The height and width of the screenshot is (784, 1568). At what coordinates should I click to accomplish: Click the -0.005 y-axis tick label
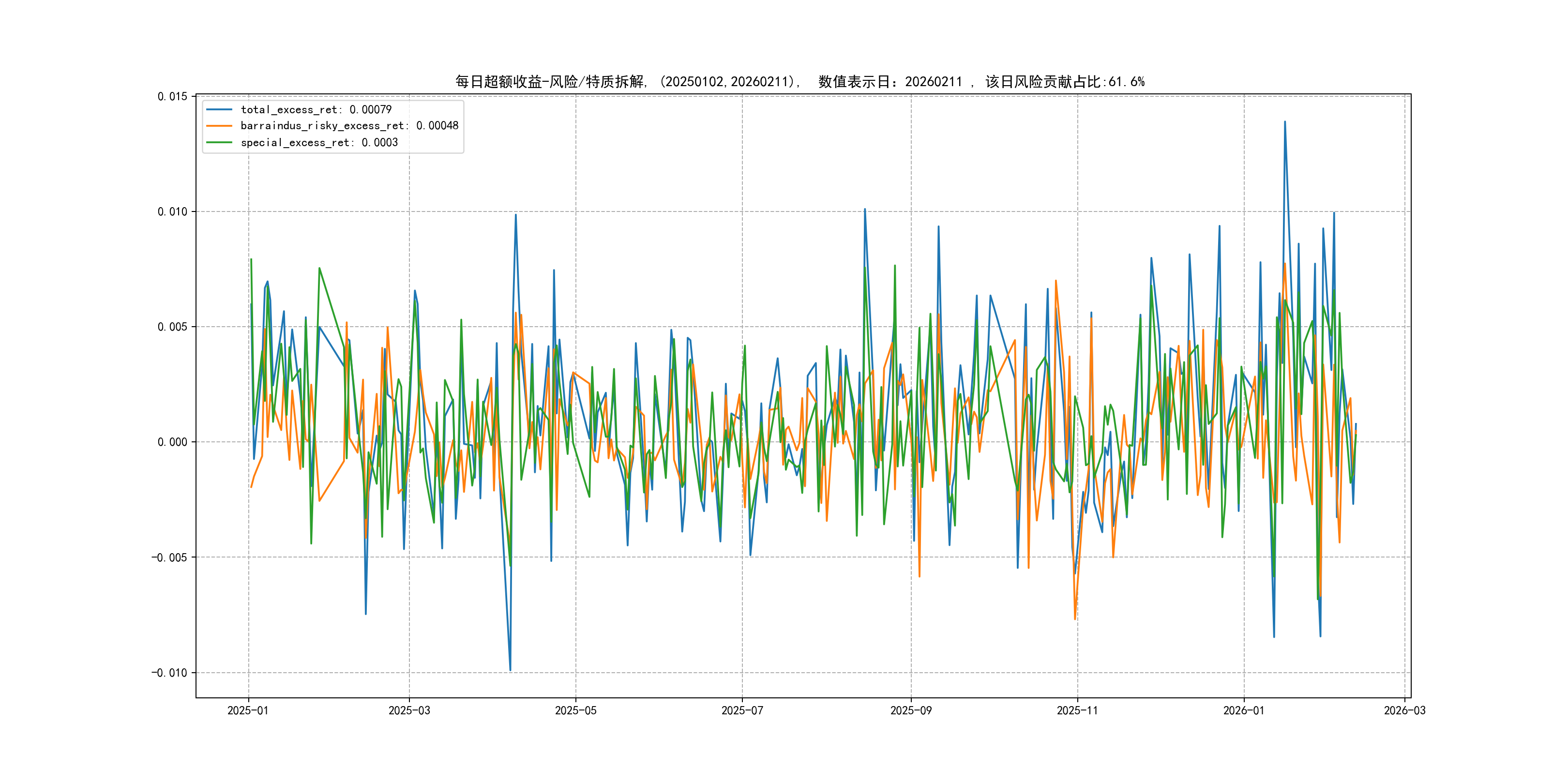pos(169,558)
